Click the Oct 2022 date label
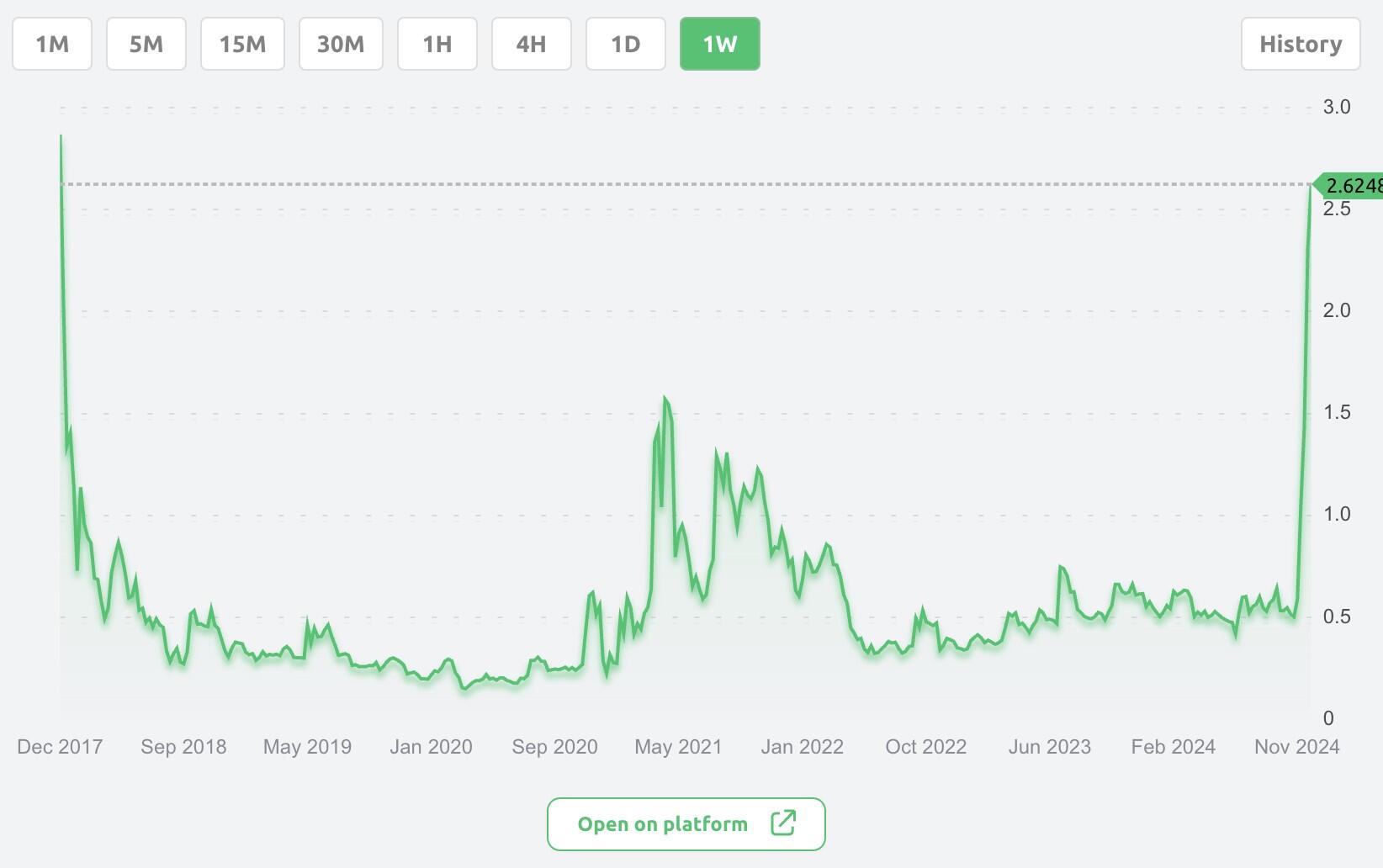Image resolution: width=1383 pixels, height=868 pixels. click(x=925, y=747)
